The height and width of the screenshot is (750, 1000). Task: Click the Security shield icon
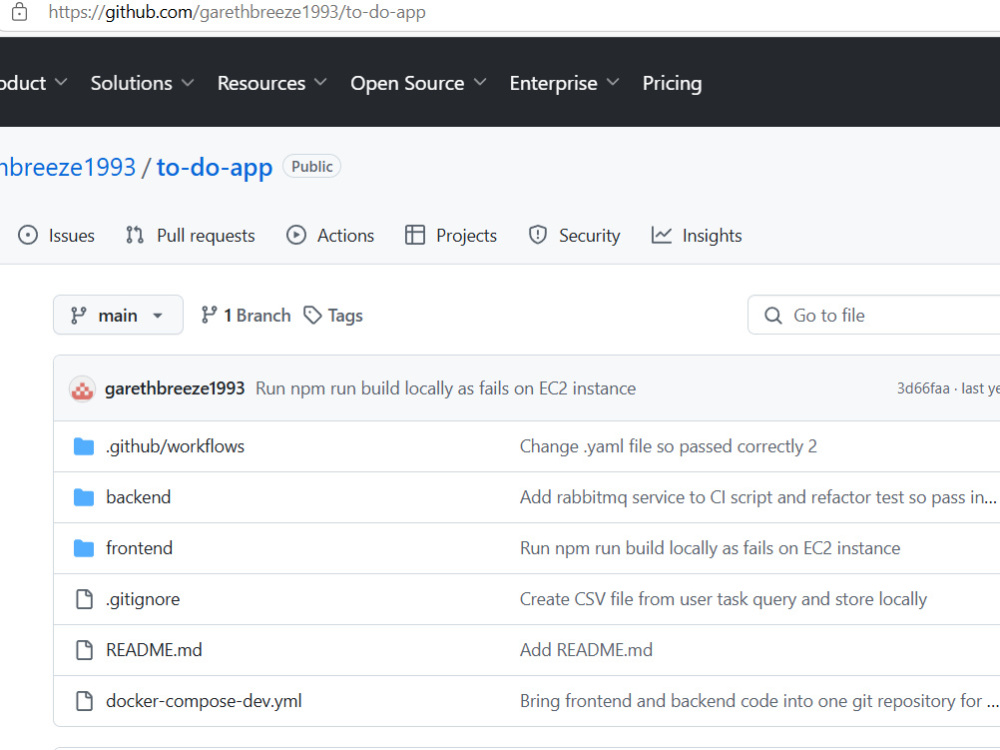pos(538,235)
